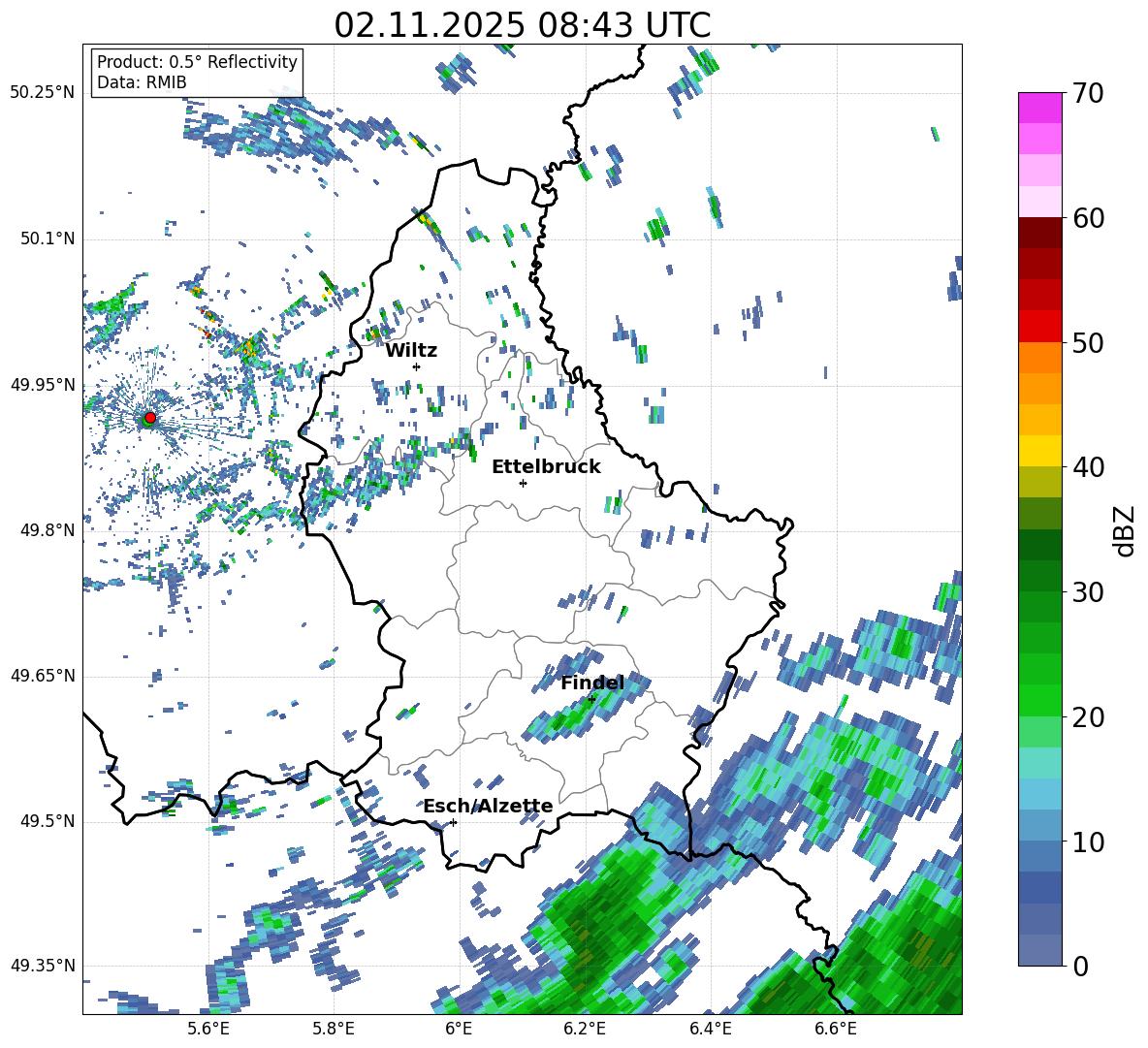Click the Product: 0.5° Reflectivity text

click(197, 62)
